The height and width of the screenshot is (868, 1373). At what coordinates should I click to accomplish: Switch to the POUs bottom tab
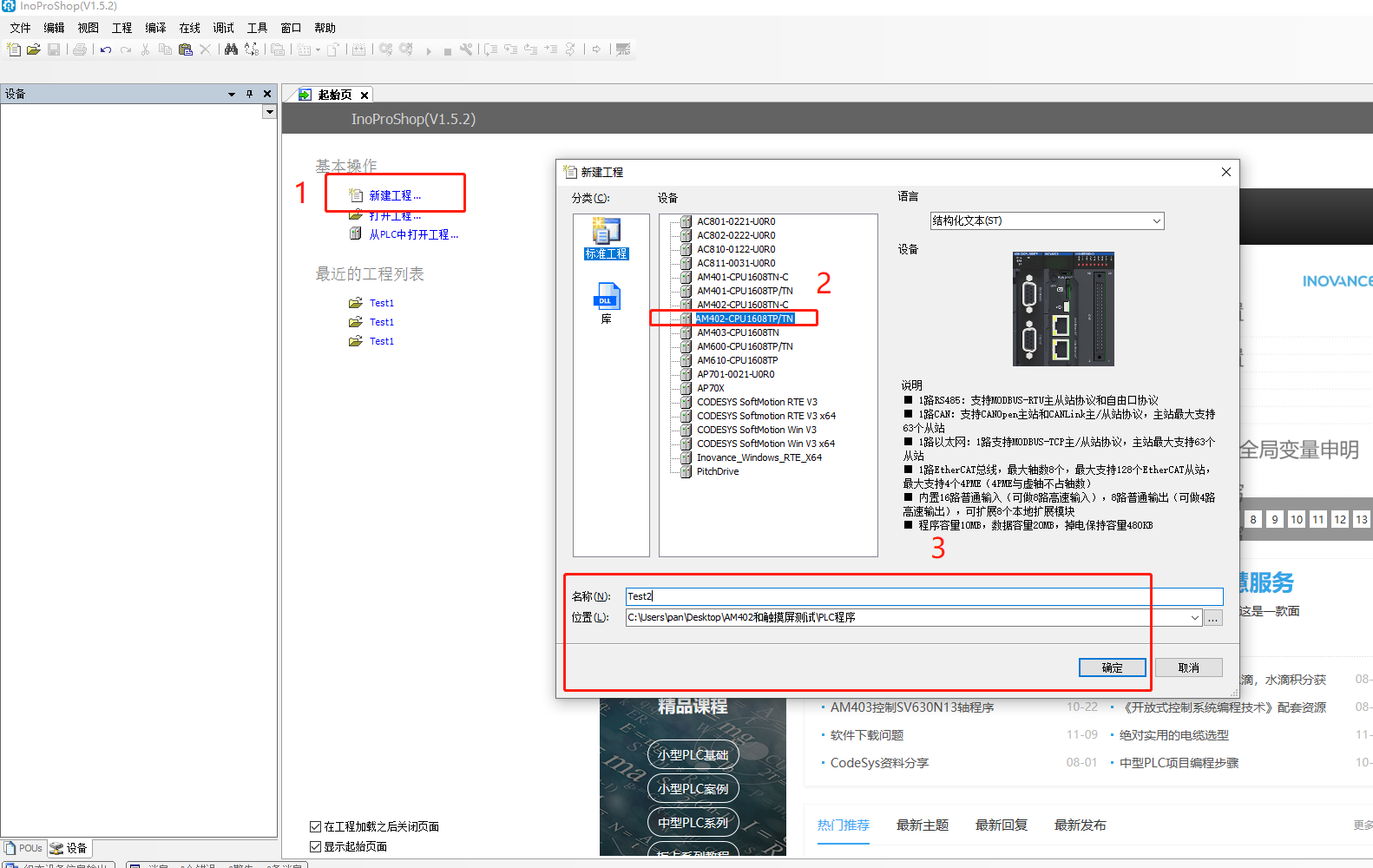point(23,848)
